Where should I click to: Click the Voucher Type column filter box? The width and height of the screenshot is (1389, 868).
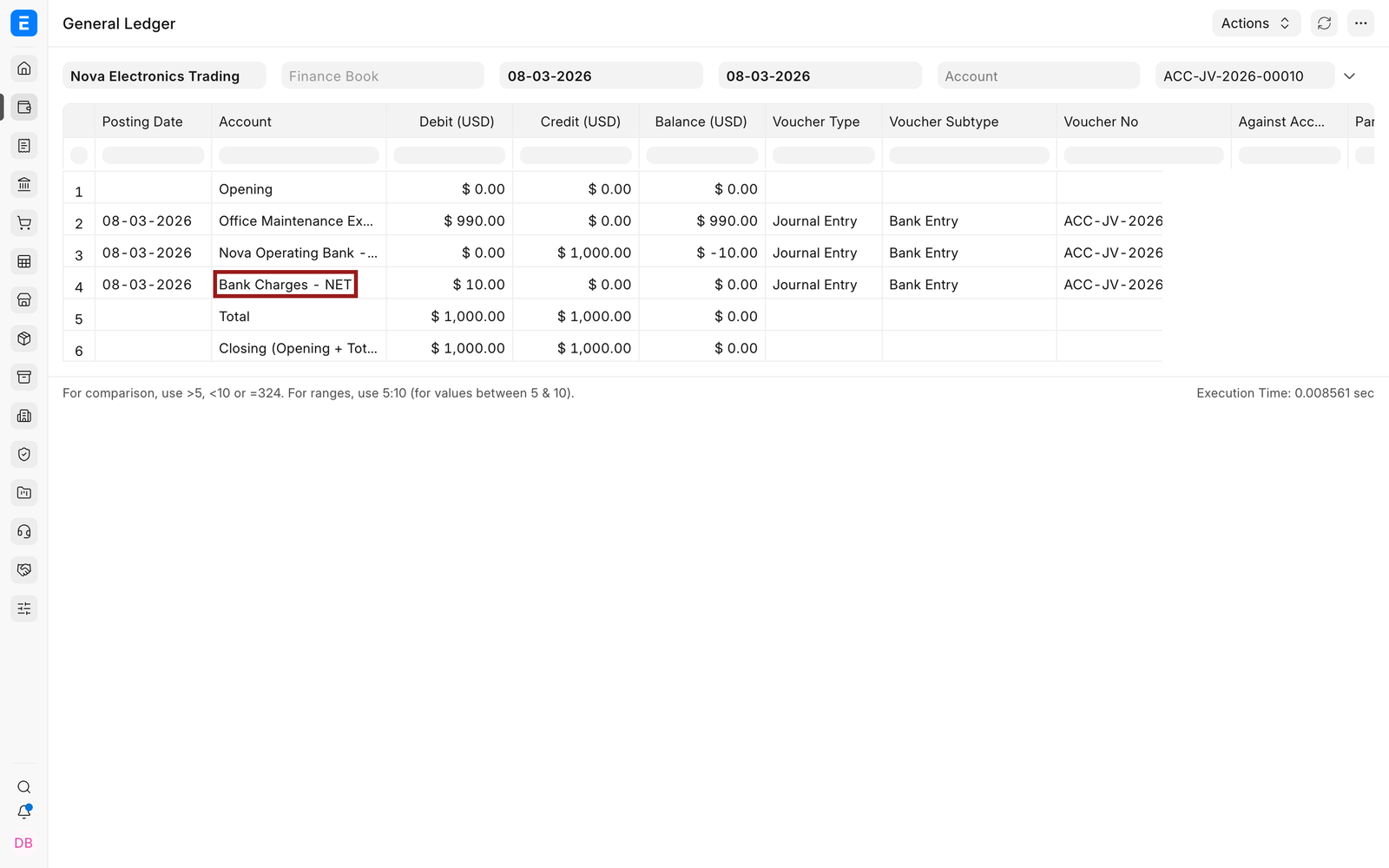pos(824,155)
